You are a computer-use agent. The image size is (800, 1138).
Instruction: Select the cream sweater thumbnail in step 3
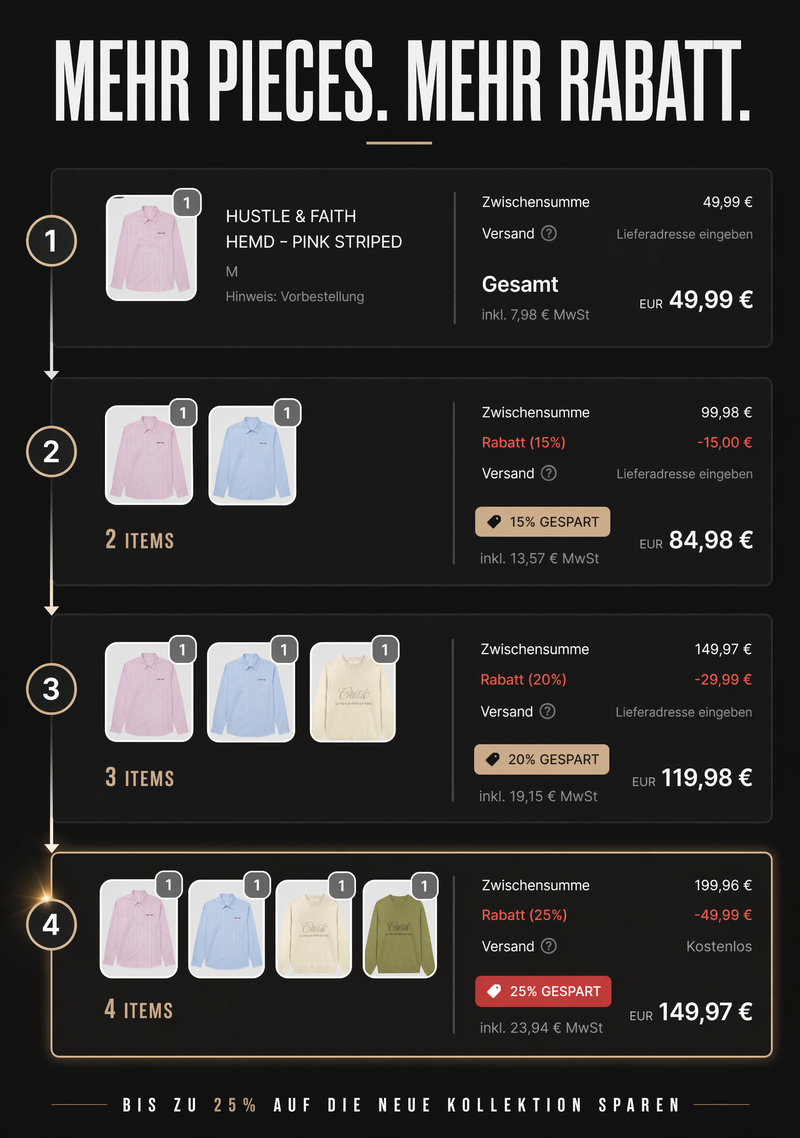[353, 692]
